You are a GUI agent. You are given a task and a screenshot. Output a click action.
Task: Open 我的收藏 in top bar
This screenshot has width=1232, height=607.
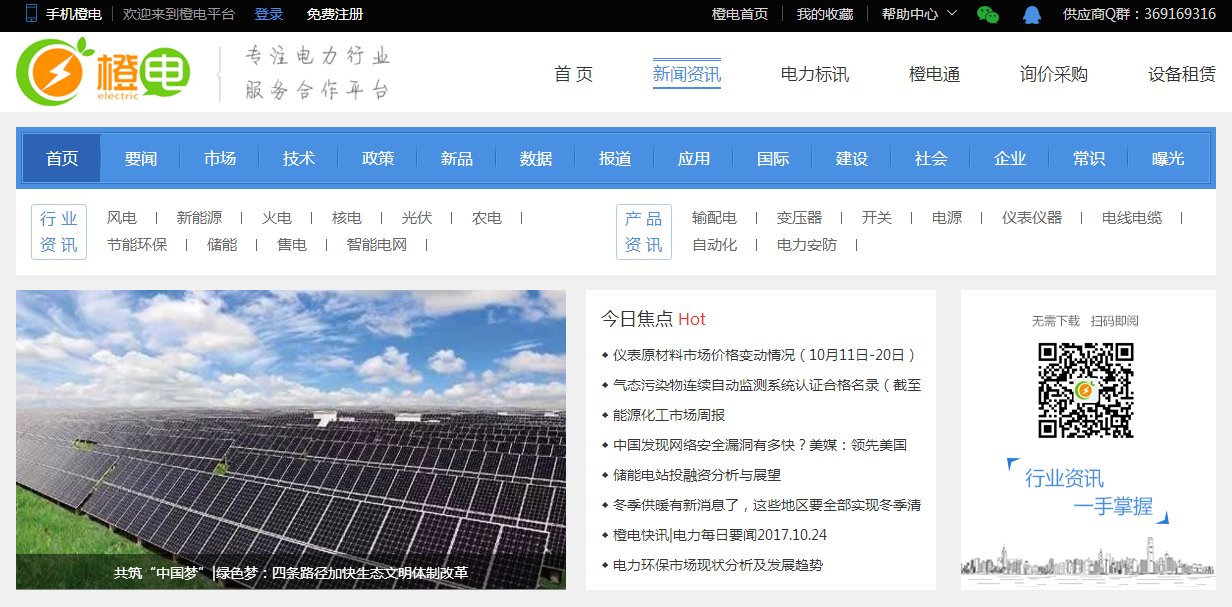tap(825, 14)
